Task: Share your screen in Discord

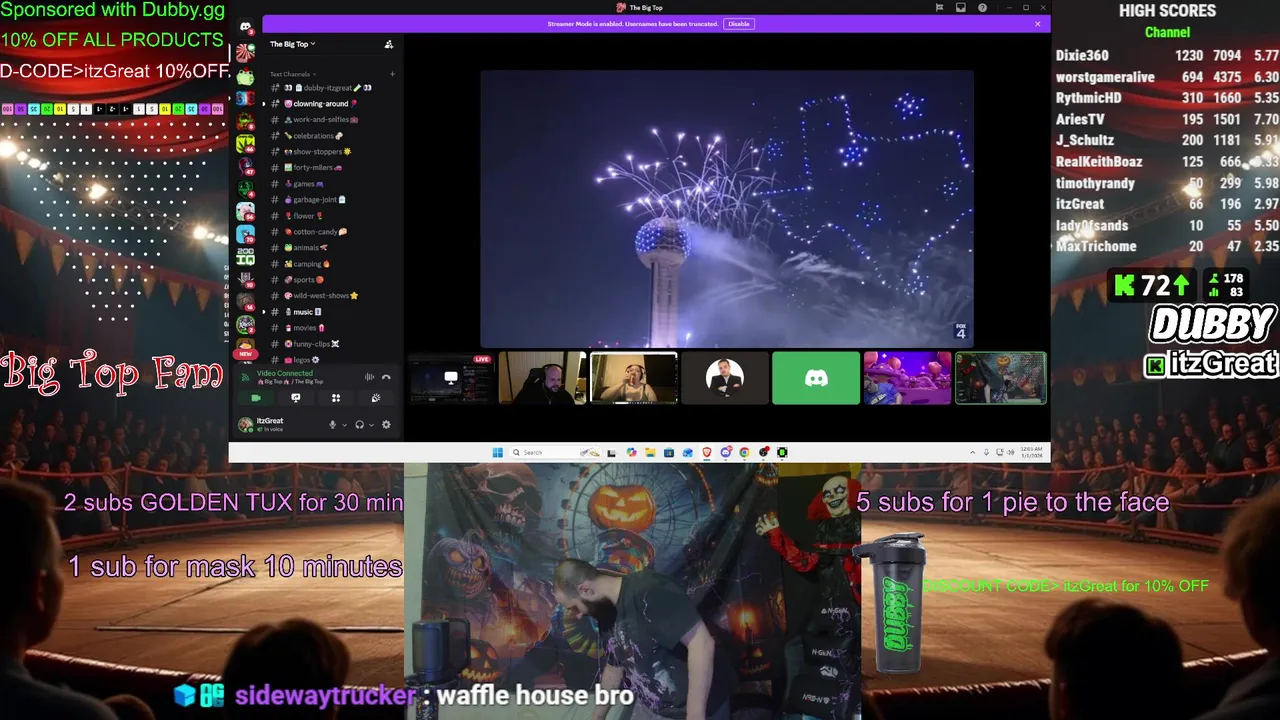Action: tap(296, 398)
